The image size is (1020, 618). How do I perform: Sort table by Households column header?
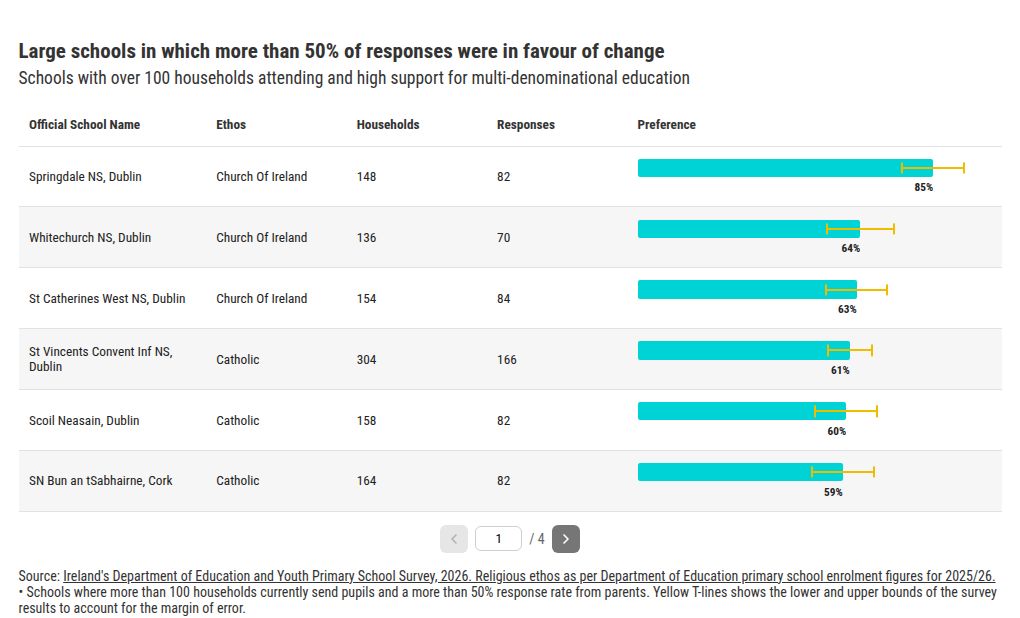coord(388,124)
